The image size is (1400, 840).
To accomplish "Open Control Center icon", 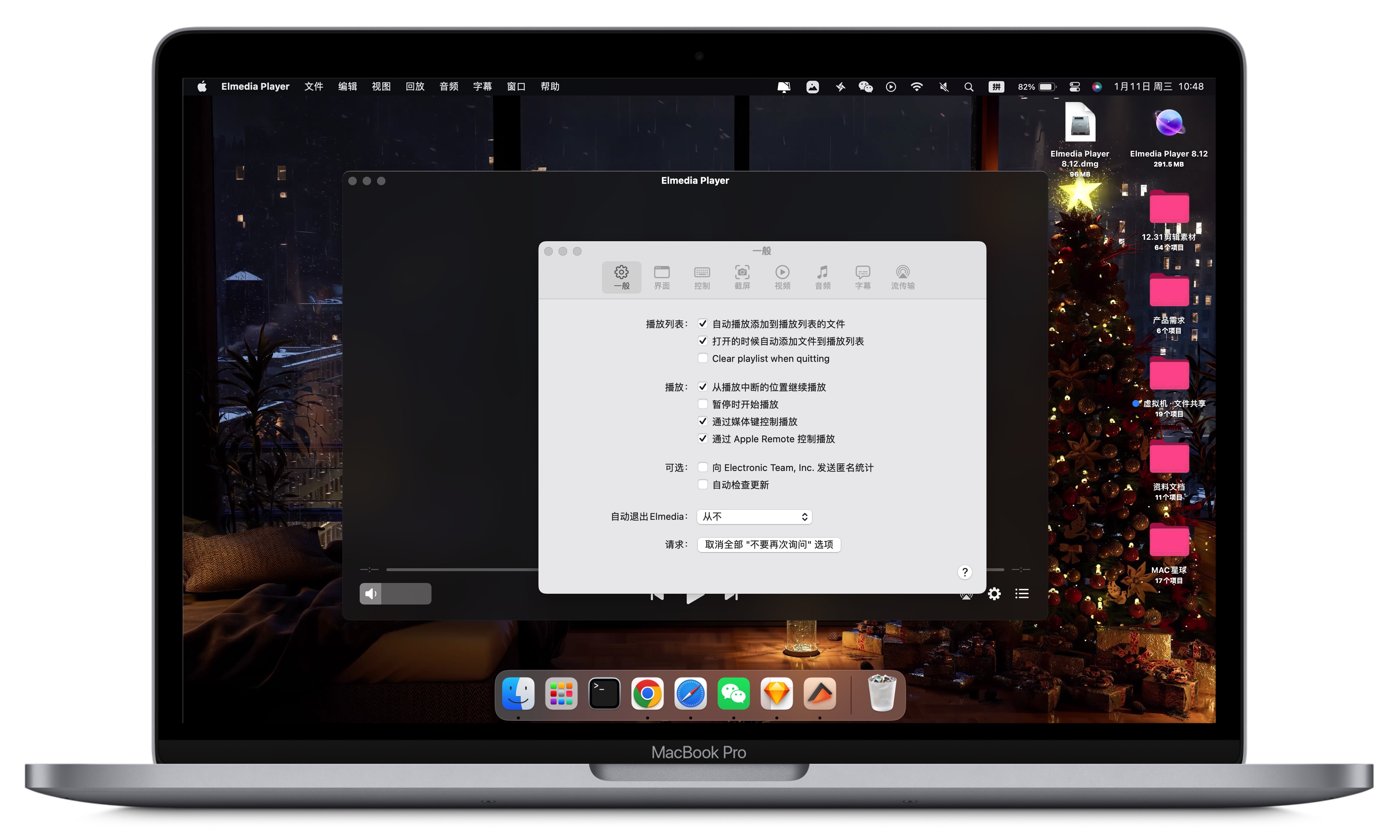I will pyautogui.click(x=1075, y=87).
